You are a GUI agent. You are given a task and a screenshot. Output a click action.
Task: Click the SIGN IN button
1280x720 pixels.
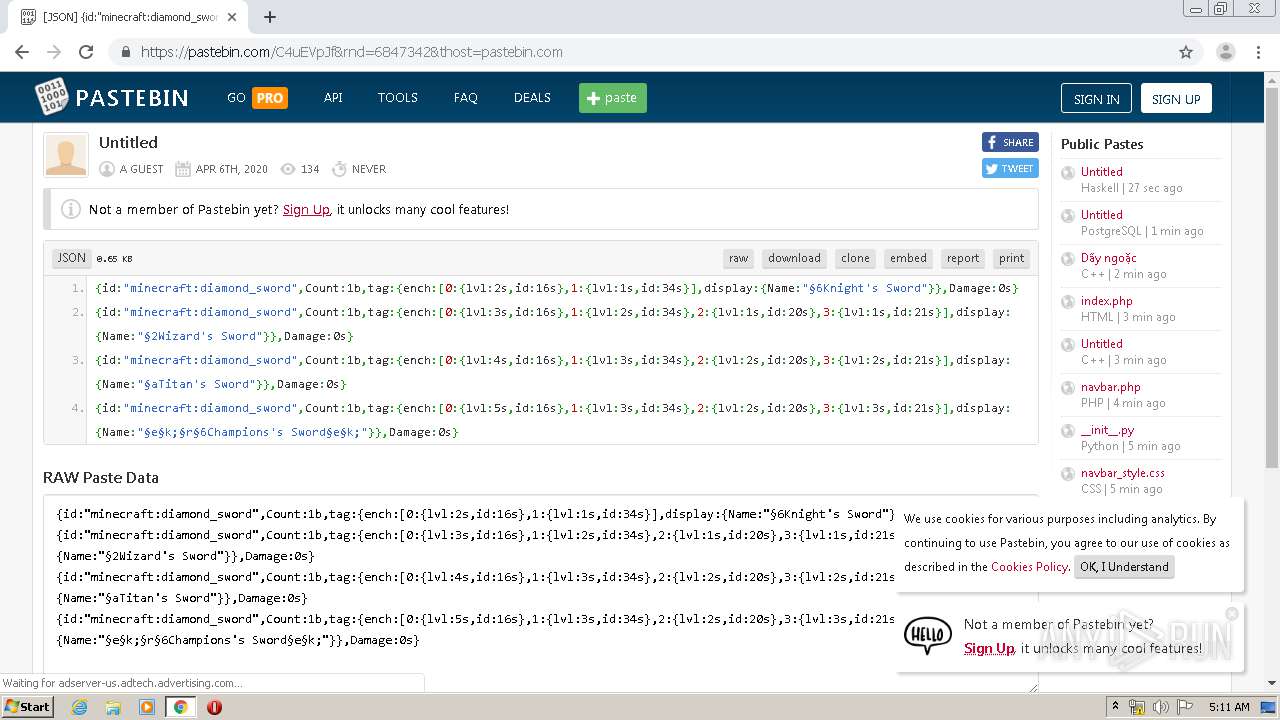(x=1096, y=99)
